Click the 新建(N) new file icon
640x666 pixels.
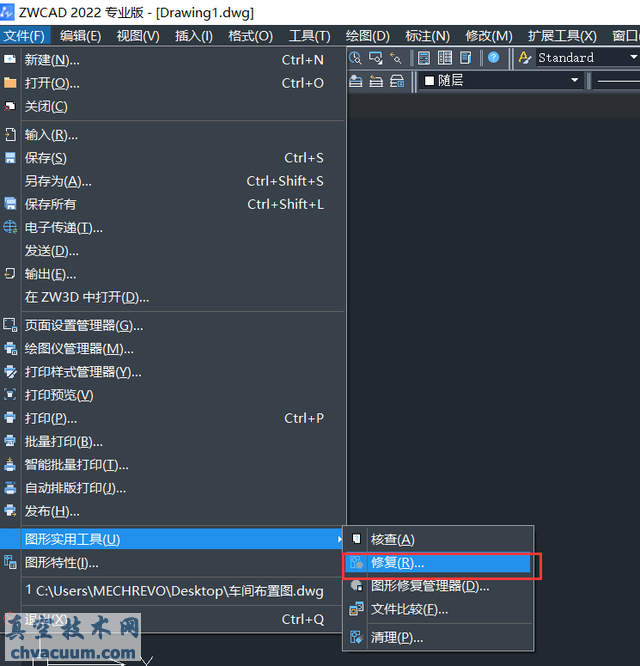pos(10,59)
